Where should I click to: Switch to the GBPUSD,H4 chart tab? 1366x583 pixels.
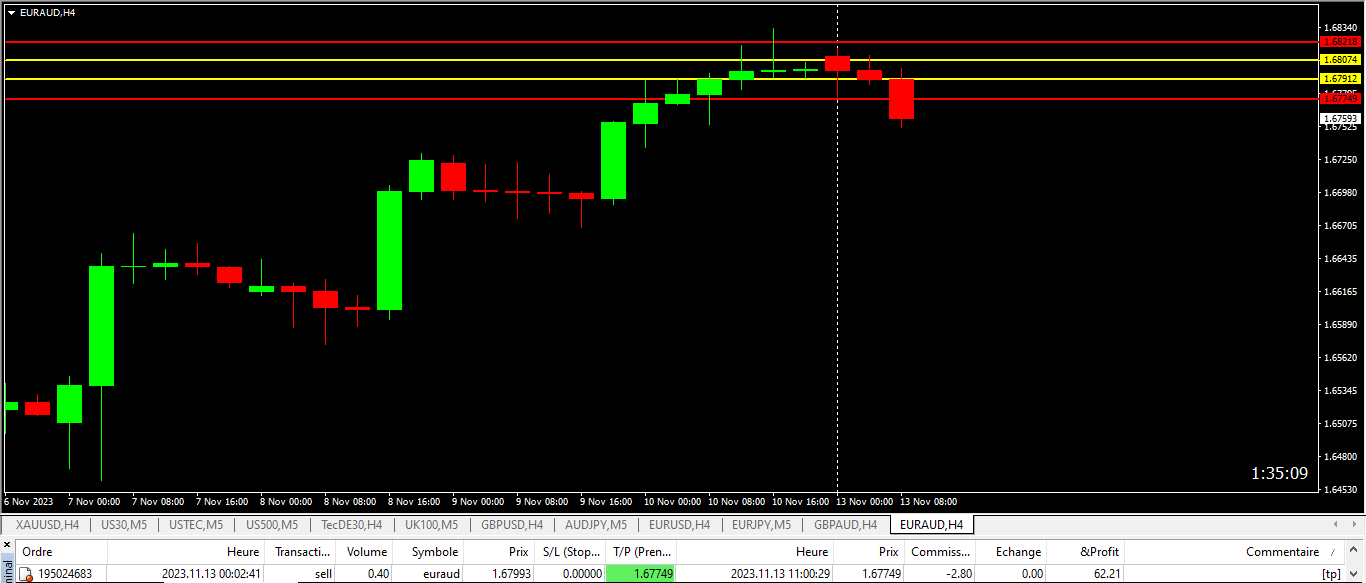click(x=512, y=524)
